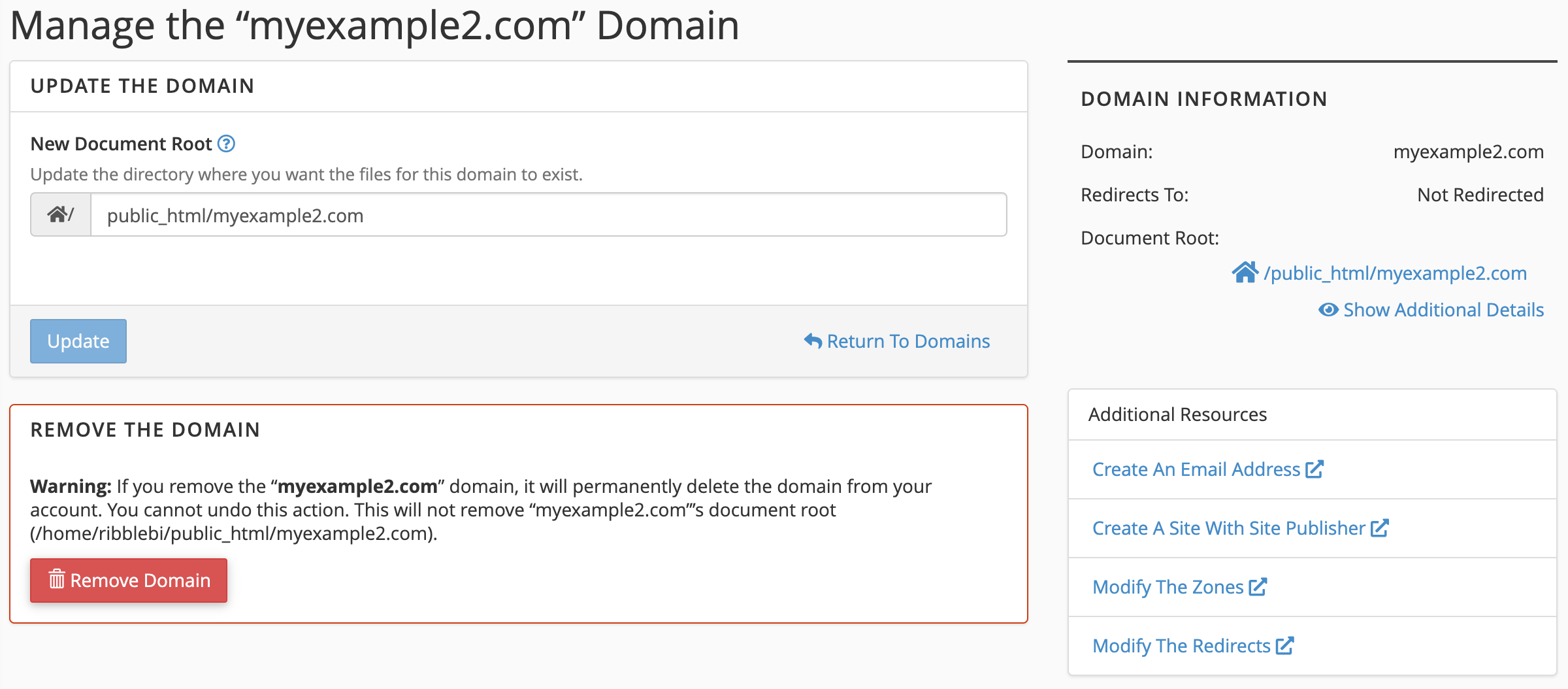Expand Show Additional Details text link
This screenshot has height=689, width=1568.
[x=1443, y=310]
